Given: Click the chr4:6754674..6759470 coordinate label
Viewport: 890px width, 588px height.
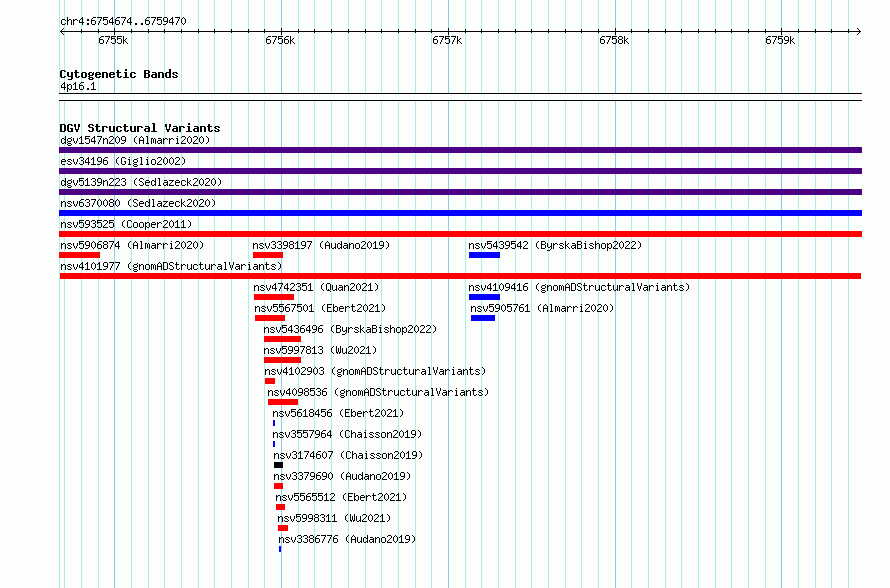Looking at the screenshot, I should 123,22.
